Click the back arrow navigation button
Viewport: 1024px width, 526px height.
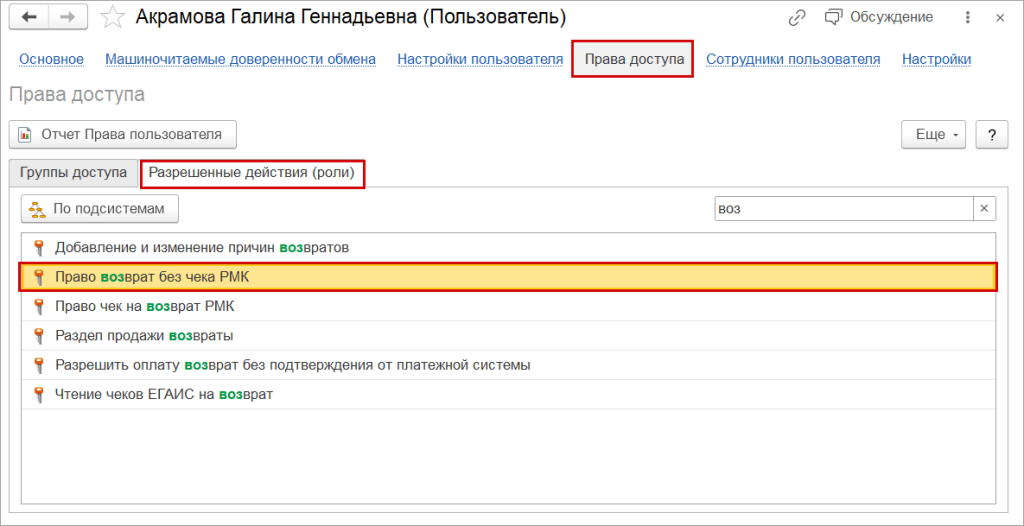click(29, 17)
